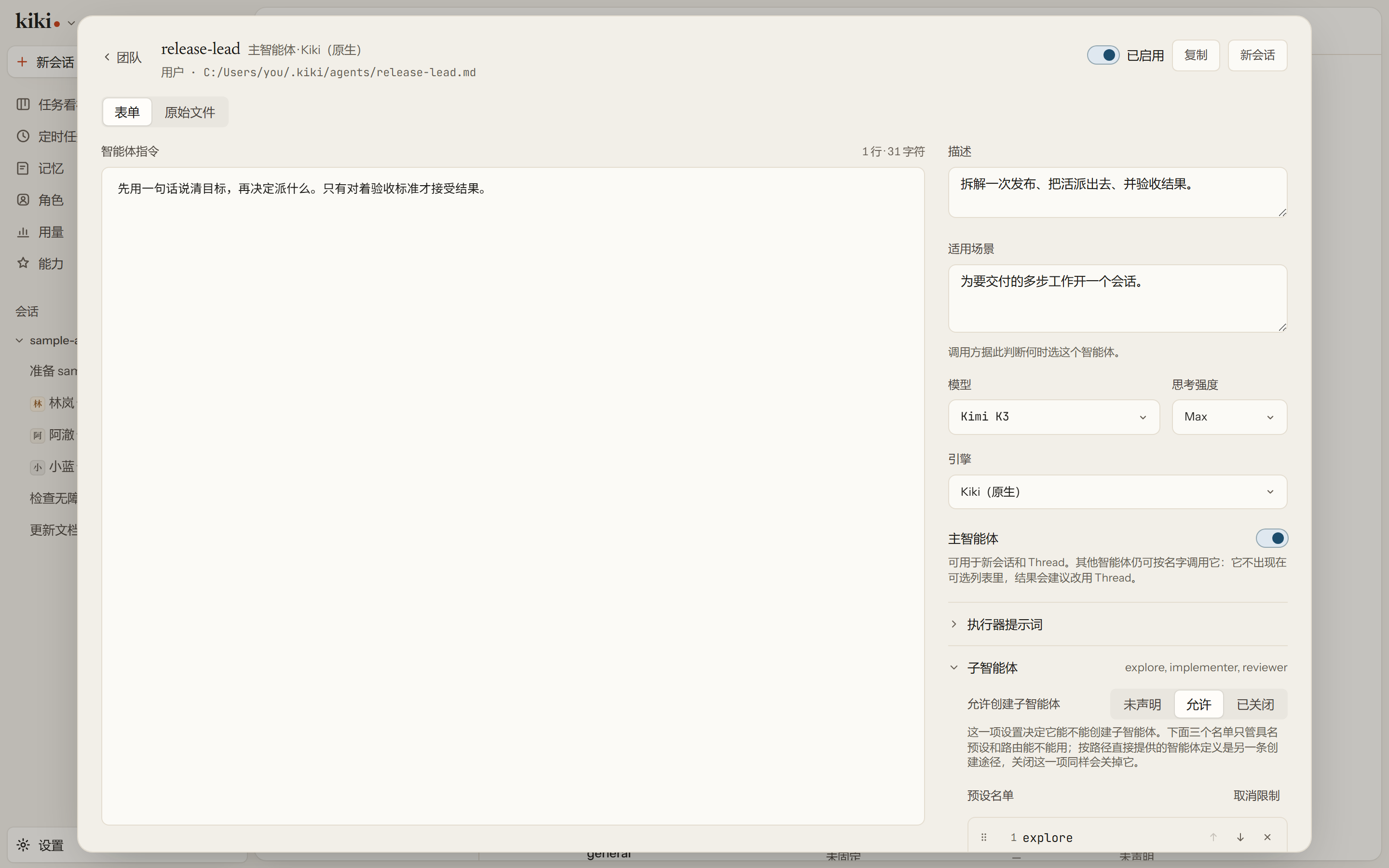
Task: Click the 适用场景 text field
Action: [x=1117, y=298]
